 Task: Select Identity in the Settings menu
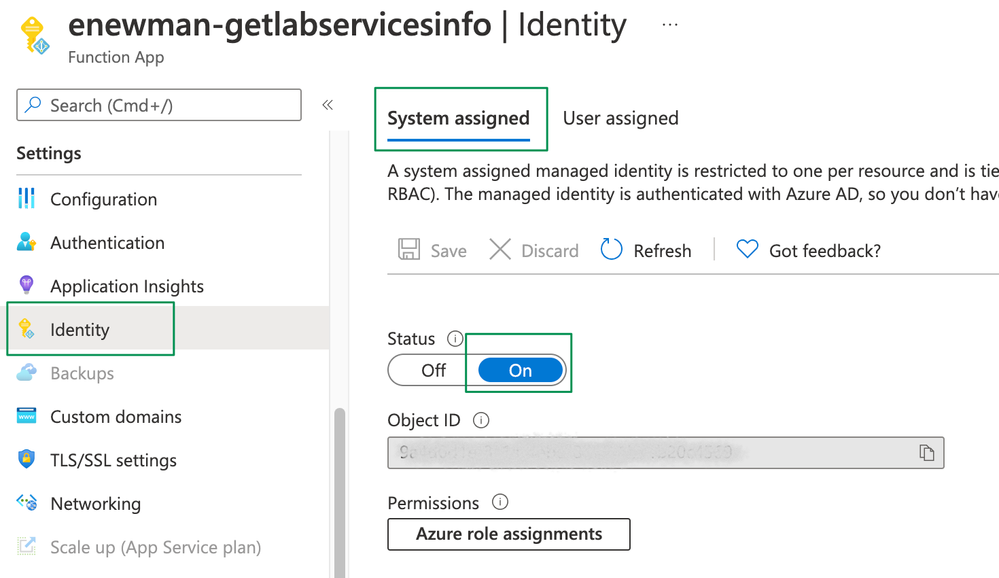80,329
